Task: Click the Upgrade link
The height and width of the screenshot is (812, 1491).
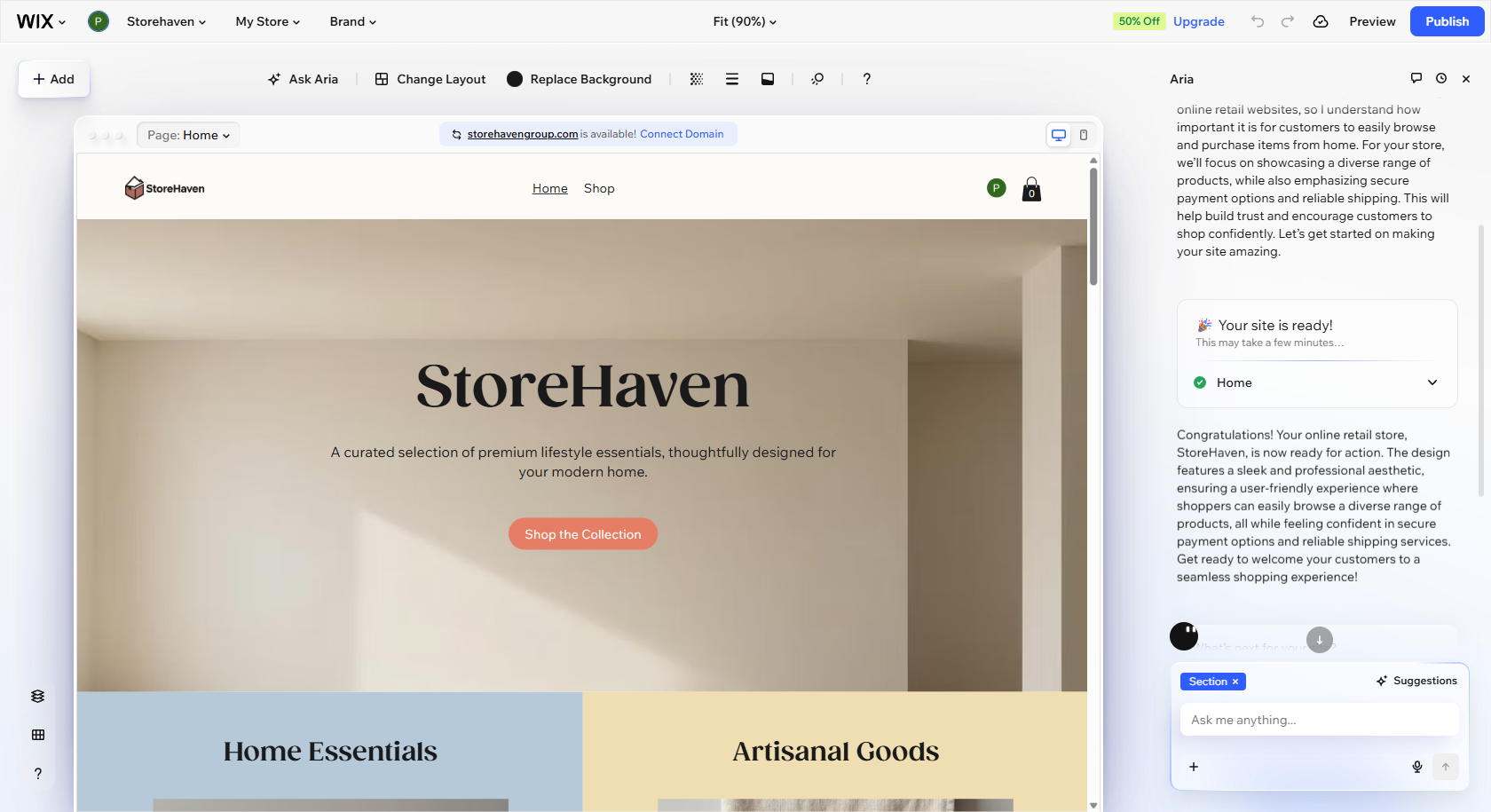Action: coord(1198,21)
